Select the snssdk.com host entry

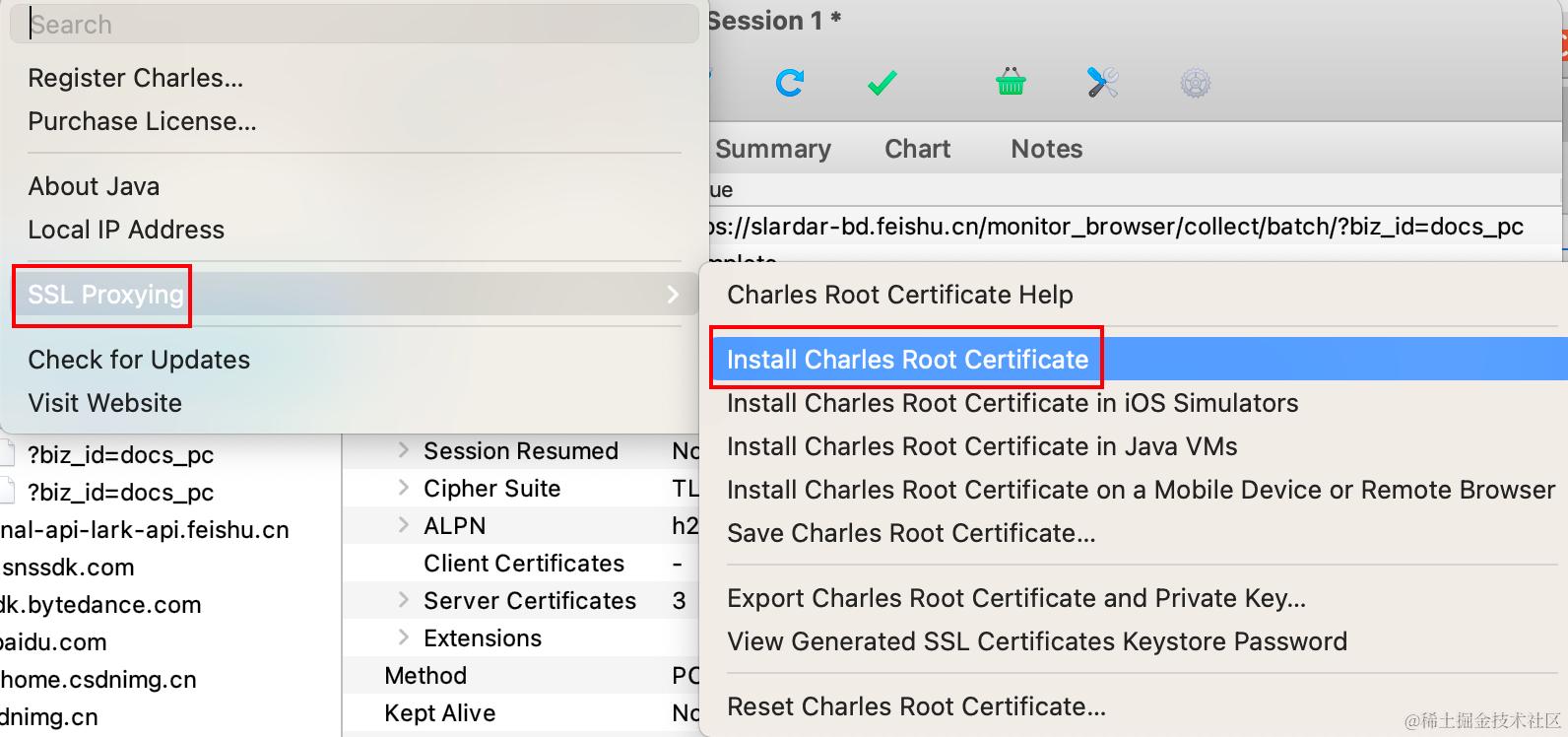coord(68,567)
